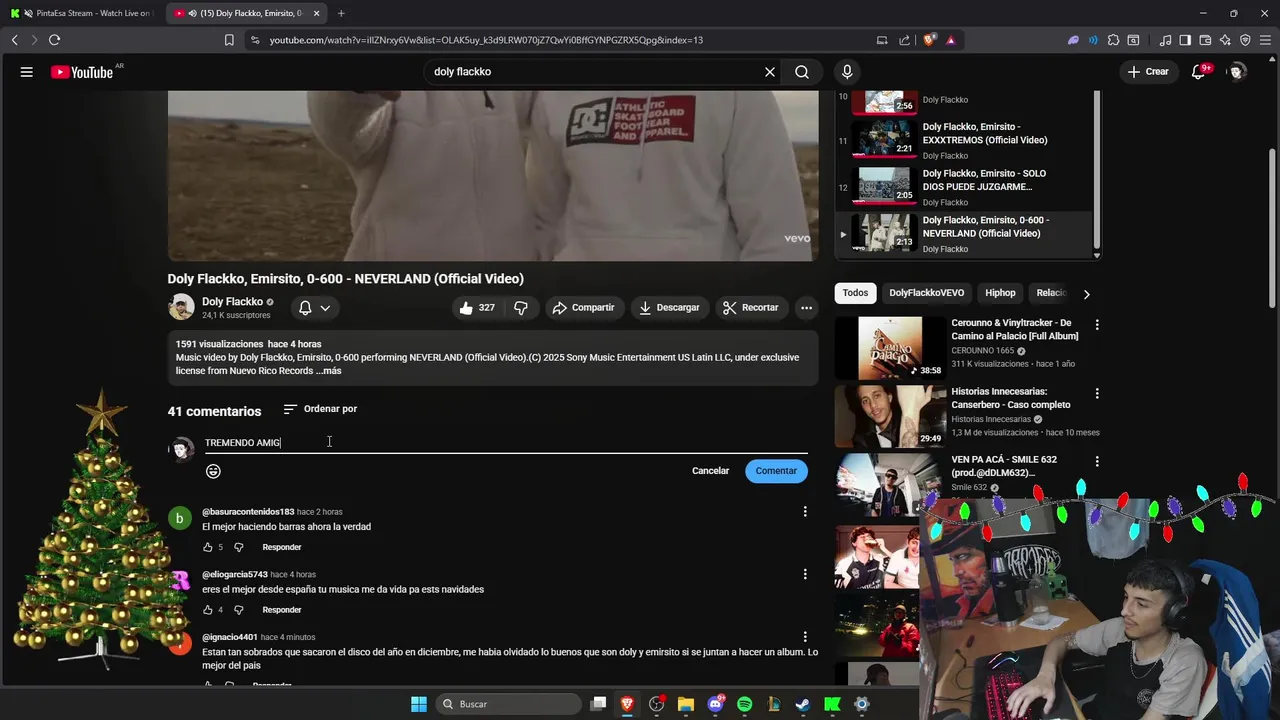Open Brave VPN shield icon
The height and width of the screenshot is (720, 1280).
coord(1245,40)
